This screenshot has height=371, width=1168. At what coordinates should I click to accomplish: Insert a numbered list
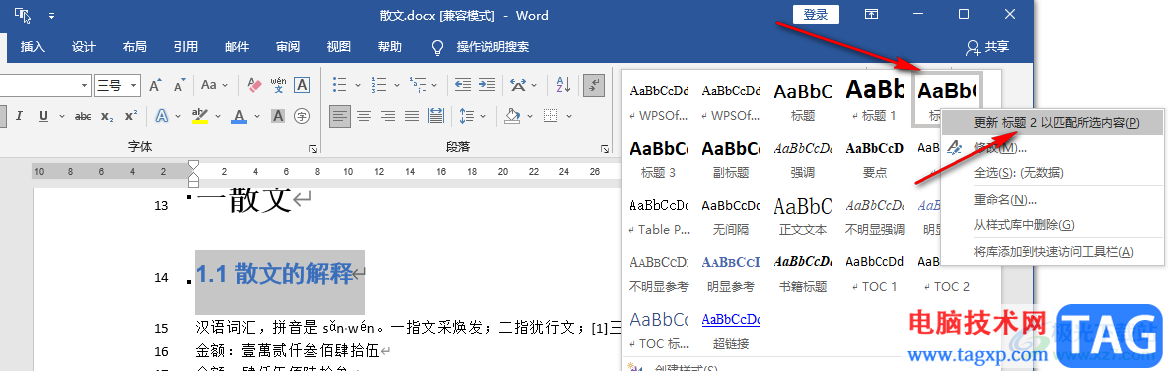pyautogui.click(x=378, y=85)
